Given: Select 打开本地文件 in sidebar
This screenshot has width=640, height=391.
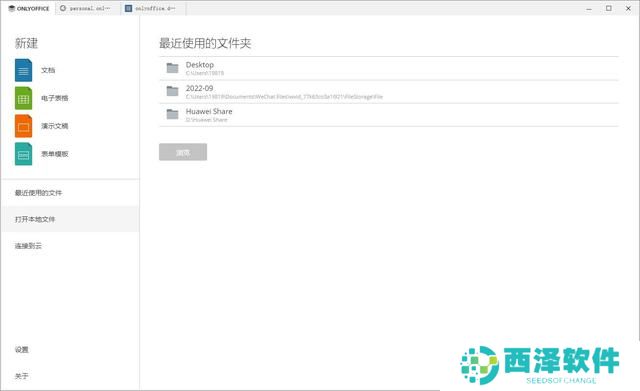Looking at the screenshot, I should [x=70, y=219].
